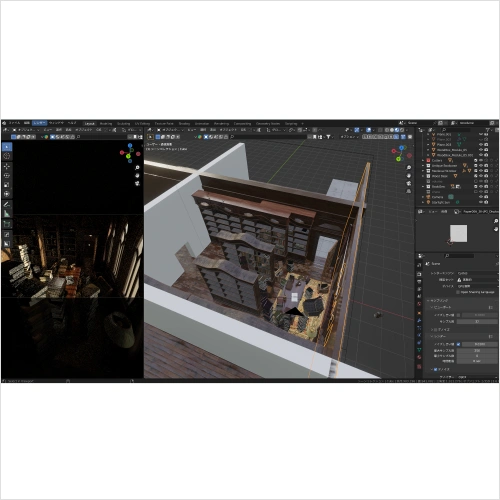Select the Scale tool in left toolbar
The image size is (500, 500).
click(x=7, y=185)
